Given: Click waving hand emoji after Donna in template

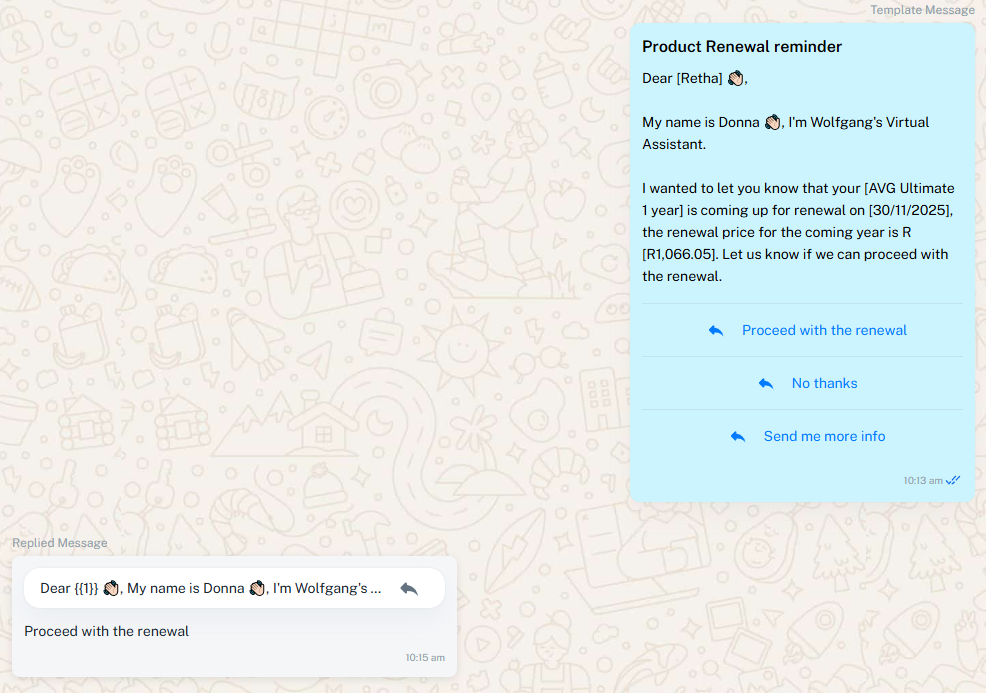Looking at the screenshot, I should [x=772, y=122].
